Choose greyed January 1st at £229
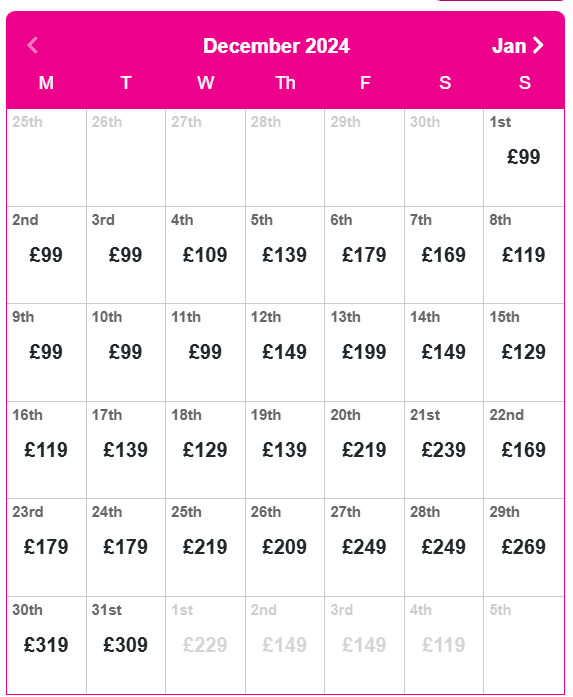Image resolution: width=573 pixels, height=697 pixels. point(205,645)
